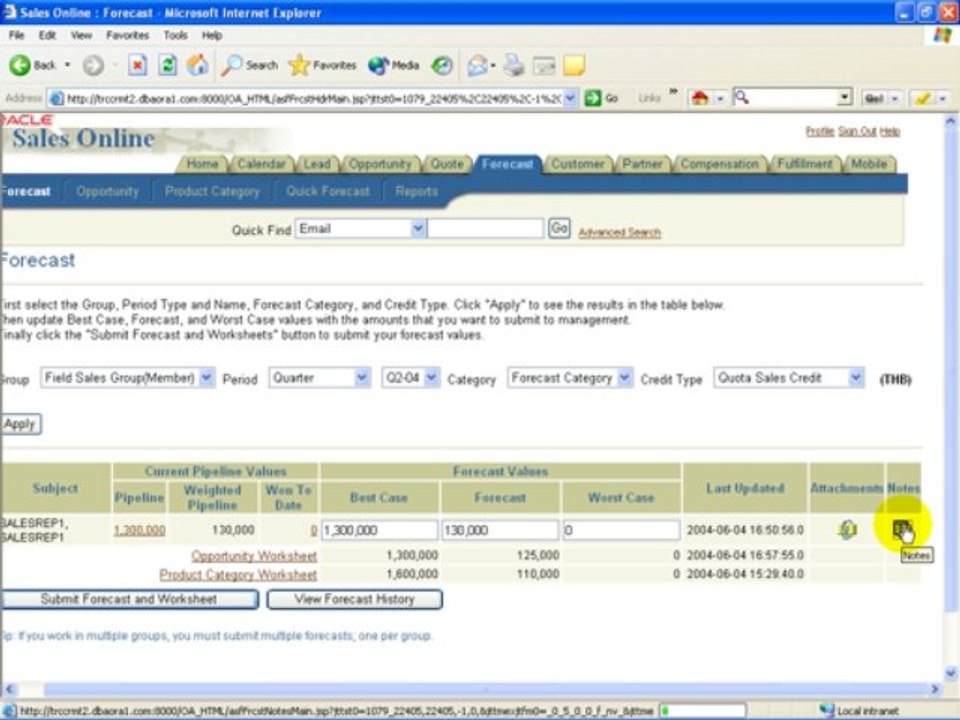Open the Back button history arrow
This screenshot has width=960, height=720.
[x=67, y=65]
